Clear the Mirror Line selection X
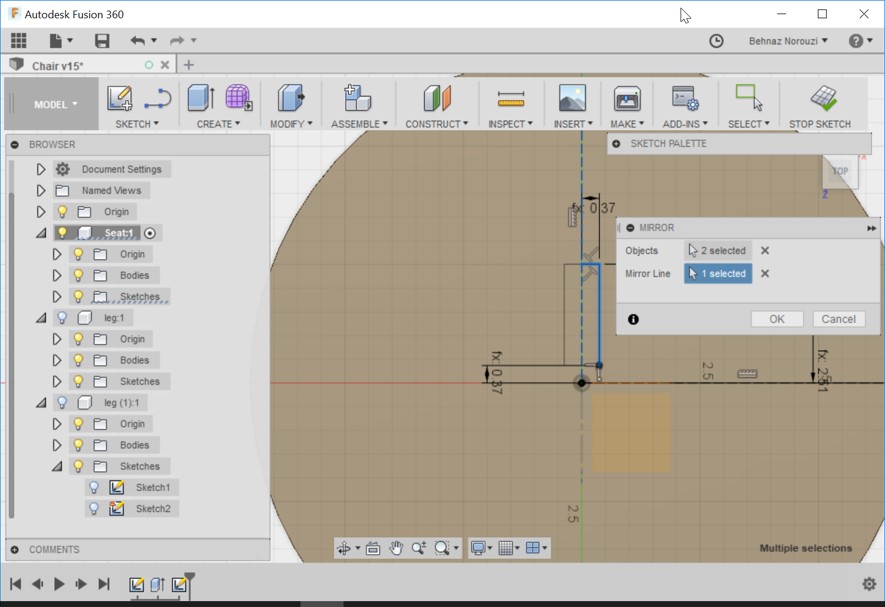This screenshot has height=607, width=885. (x=765, y=274)
